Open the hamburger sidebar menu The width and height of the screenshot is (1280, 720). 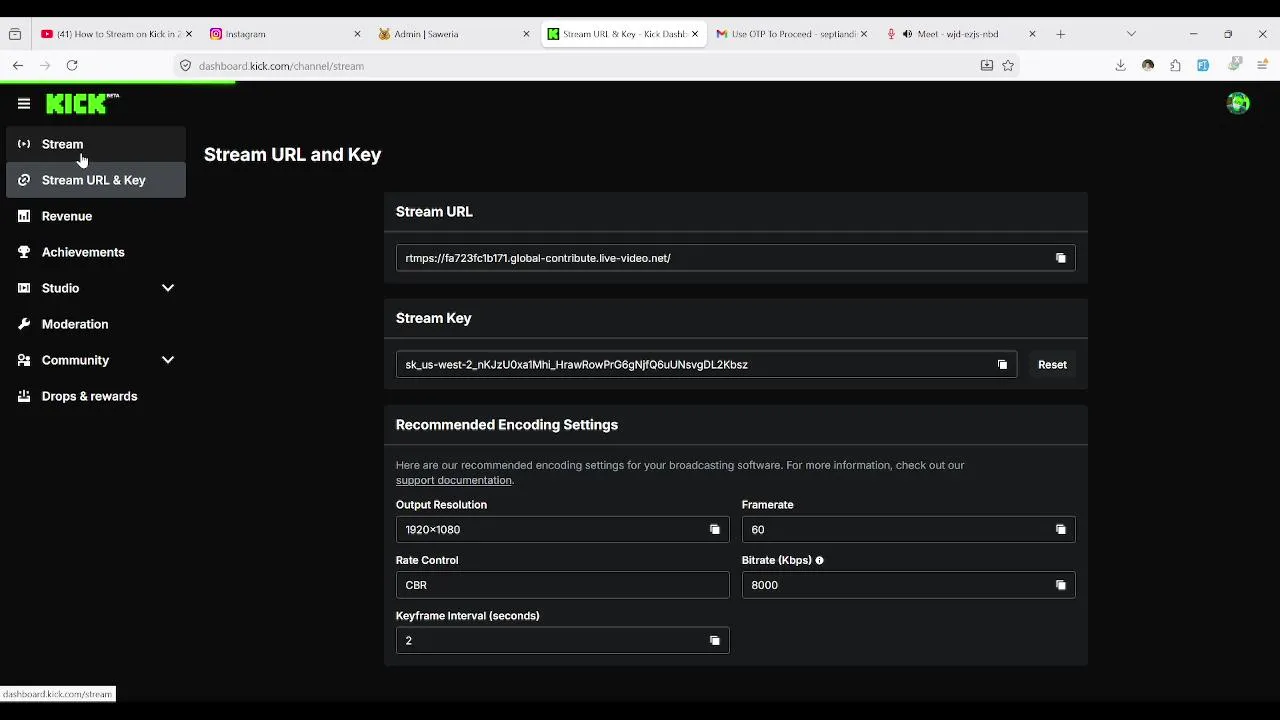click(x=24, y=103)
